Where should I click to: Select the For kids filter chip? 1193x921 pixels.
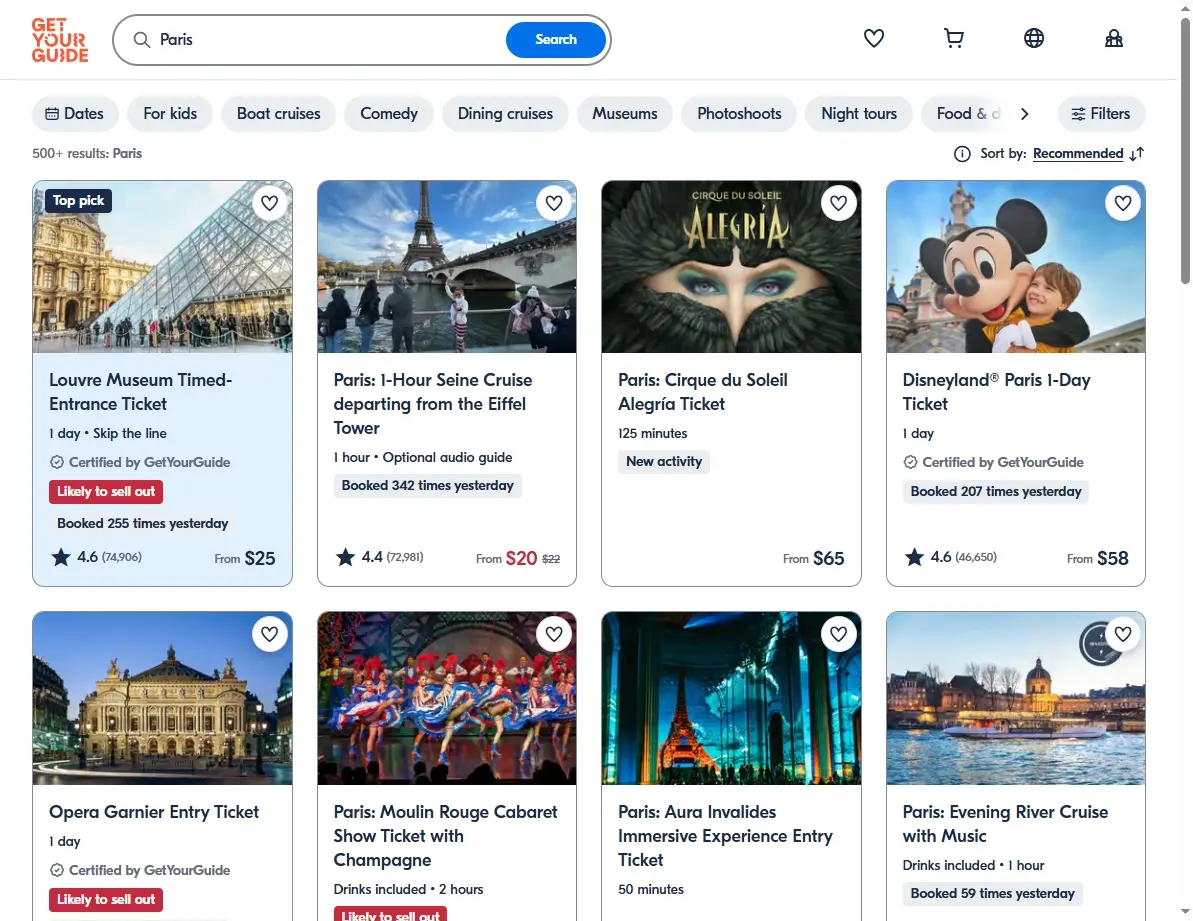[x=170, y=113]
